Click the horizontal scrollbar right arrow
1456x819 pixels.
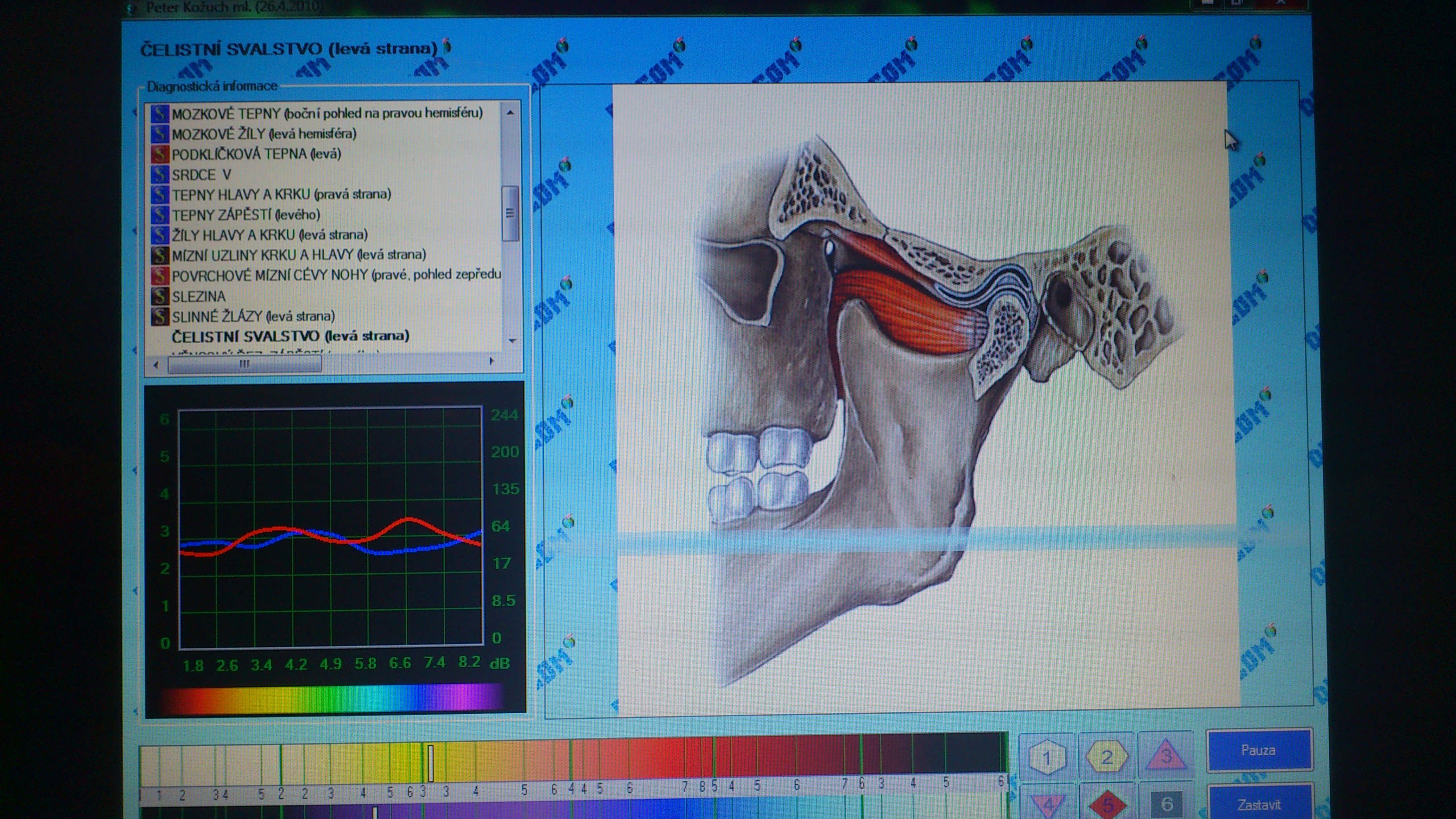coord(491,361)
